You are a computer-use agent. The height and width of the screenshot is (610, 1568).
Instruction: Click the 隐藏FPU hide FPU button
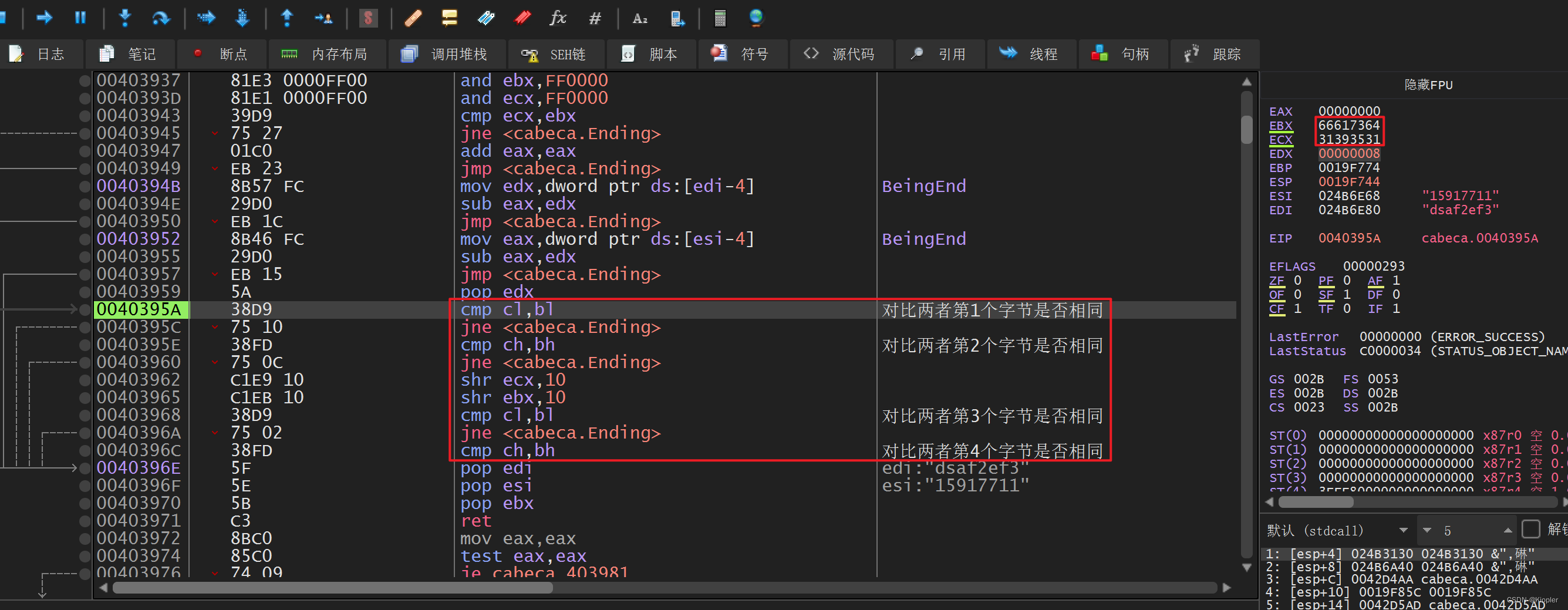(1428, 85)
